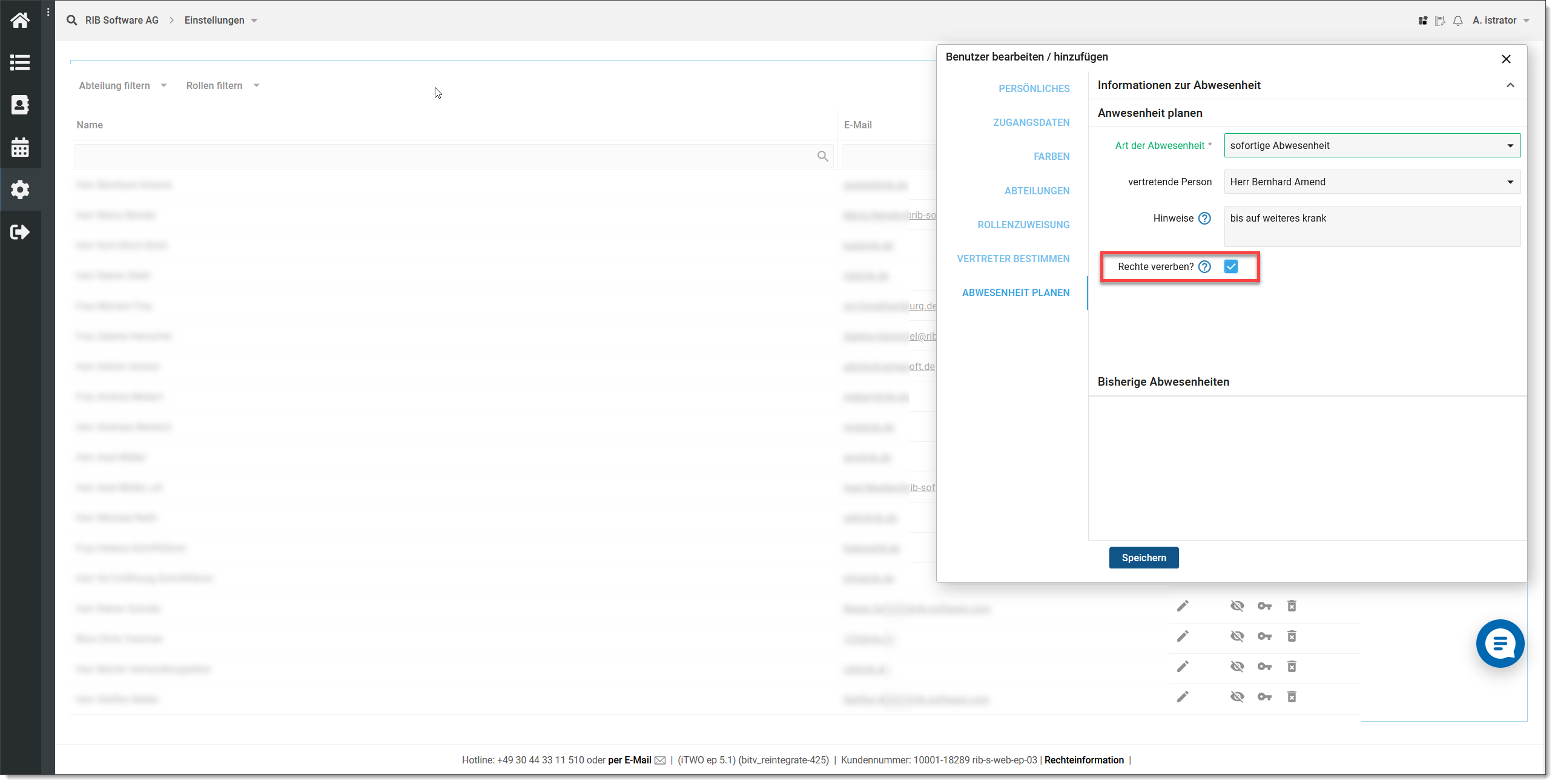Click Speichern button to save absence
This screenshot has height=784, width=1555.
click(1144, 557)
